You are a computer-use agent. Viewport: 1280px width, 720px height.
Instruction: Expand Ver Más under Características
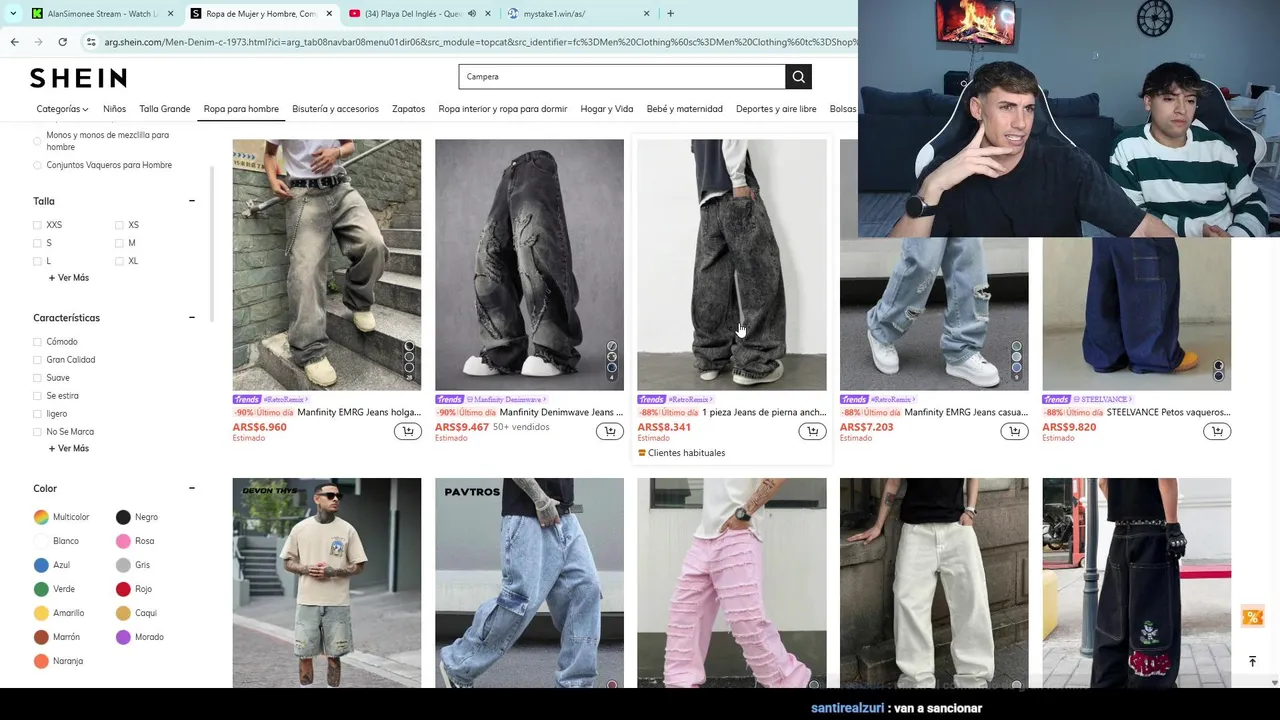[69, 449]
